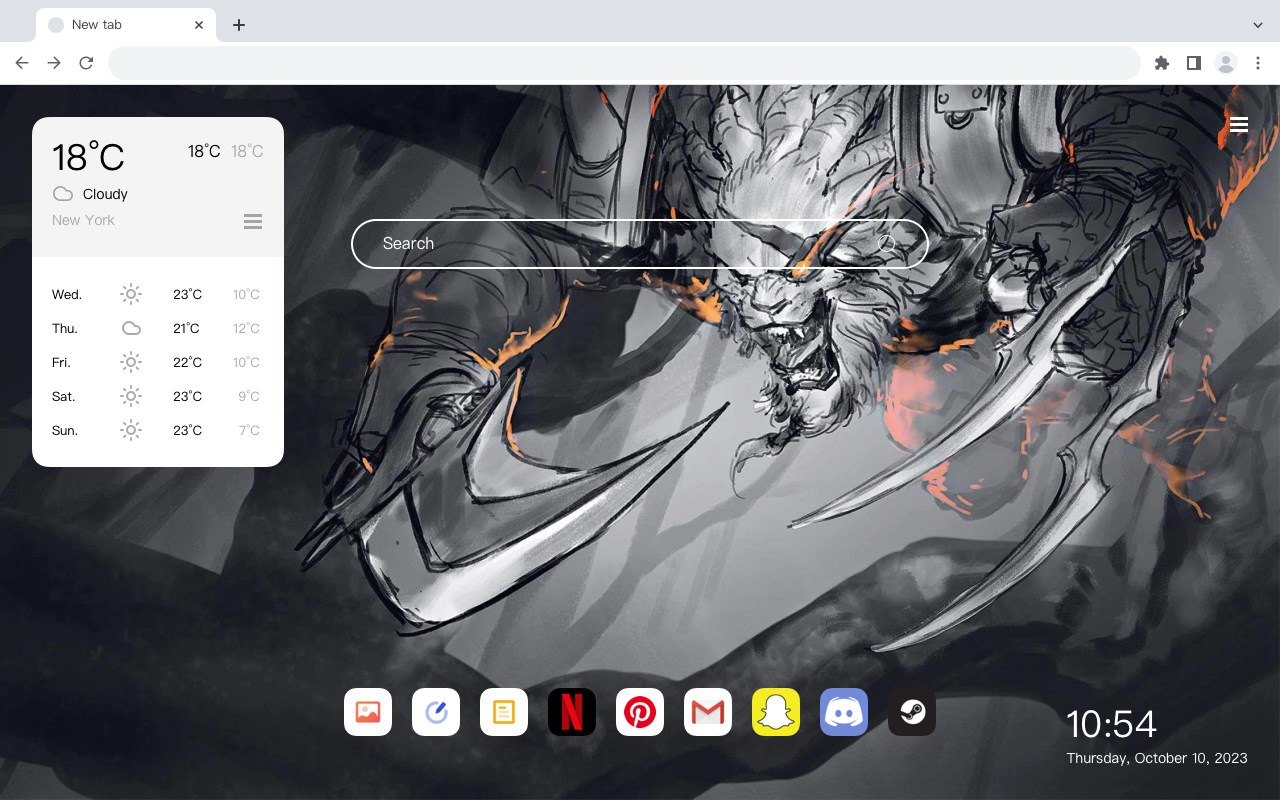Click the Search input field on the page
The image size is (1280, 800).
640,243
